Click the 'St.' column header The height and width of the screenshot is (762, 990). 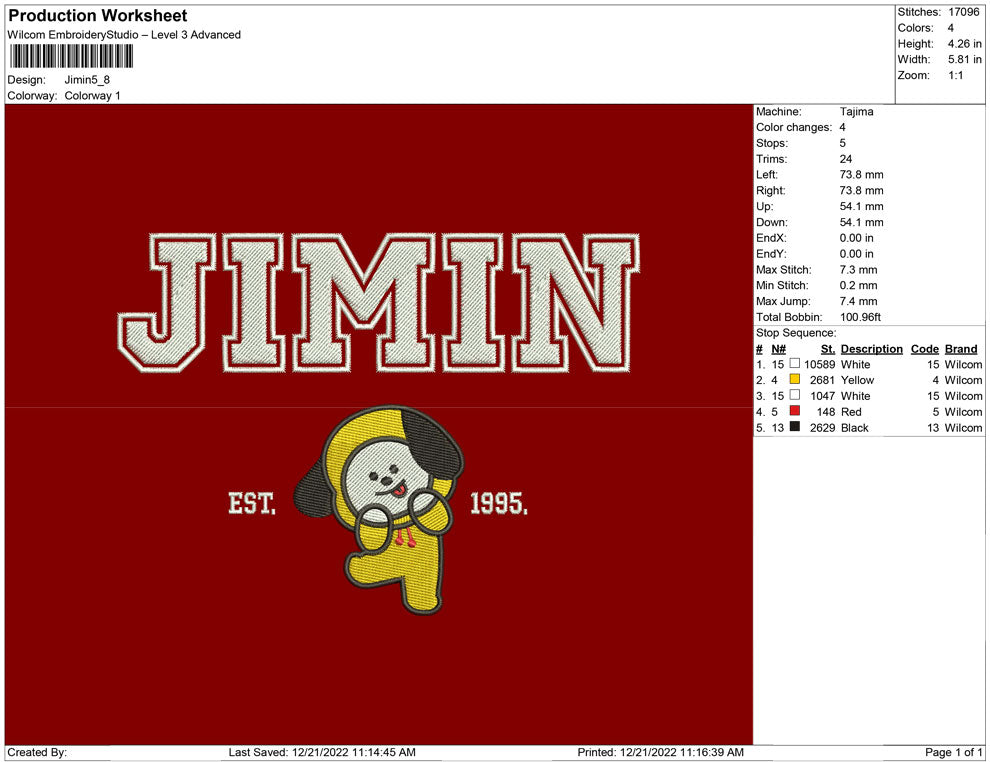(x=828, y=349)
